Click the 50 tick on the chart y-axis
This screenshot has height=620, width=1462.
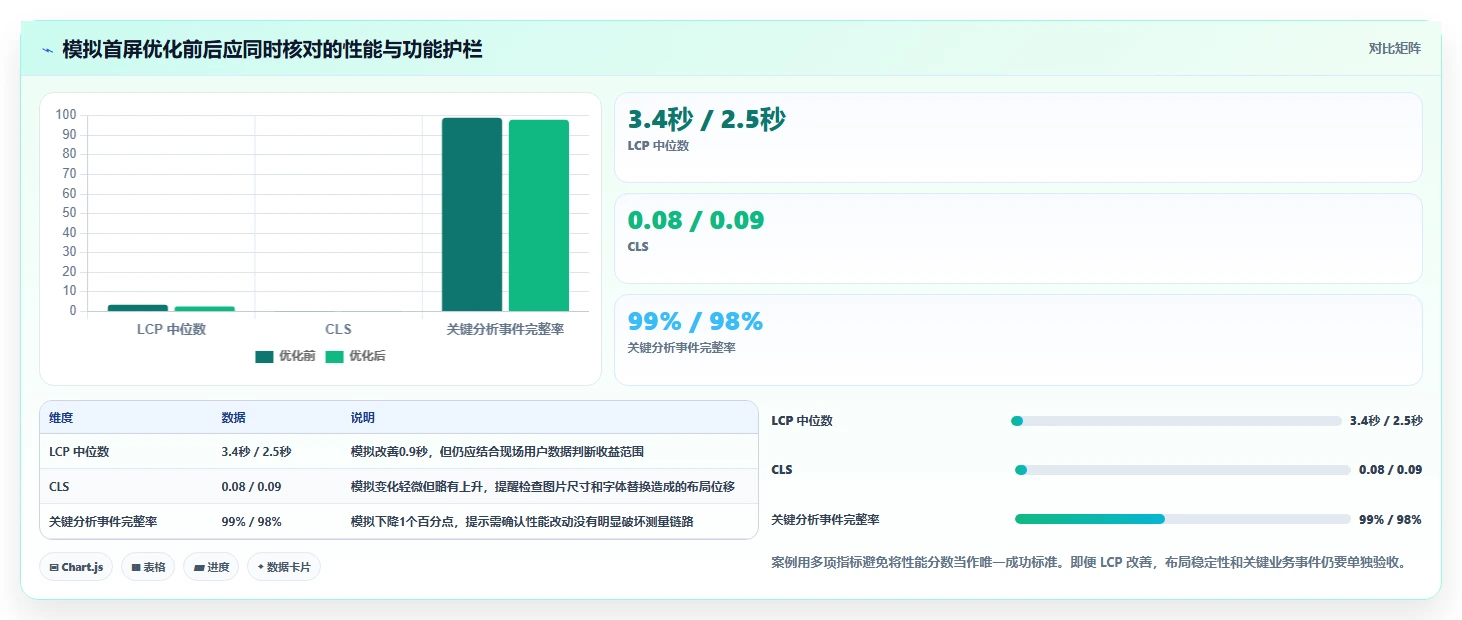point(69,213)
